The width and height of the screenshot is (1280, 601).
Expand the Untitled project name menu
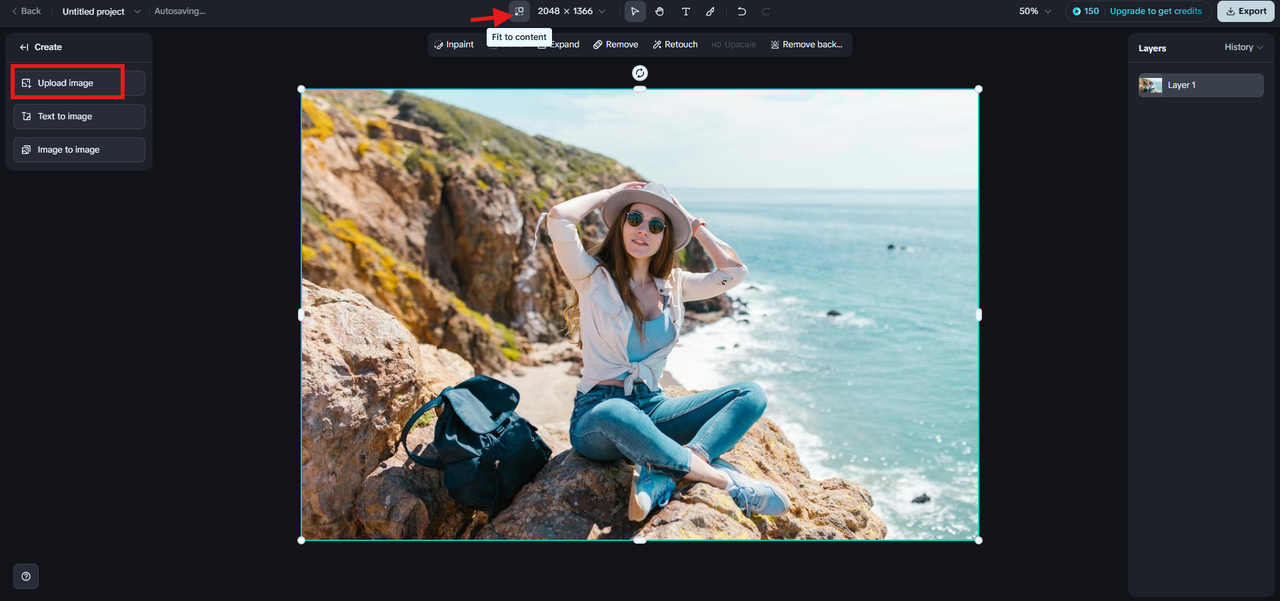click(x=101, y=11)
